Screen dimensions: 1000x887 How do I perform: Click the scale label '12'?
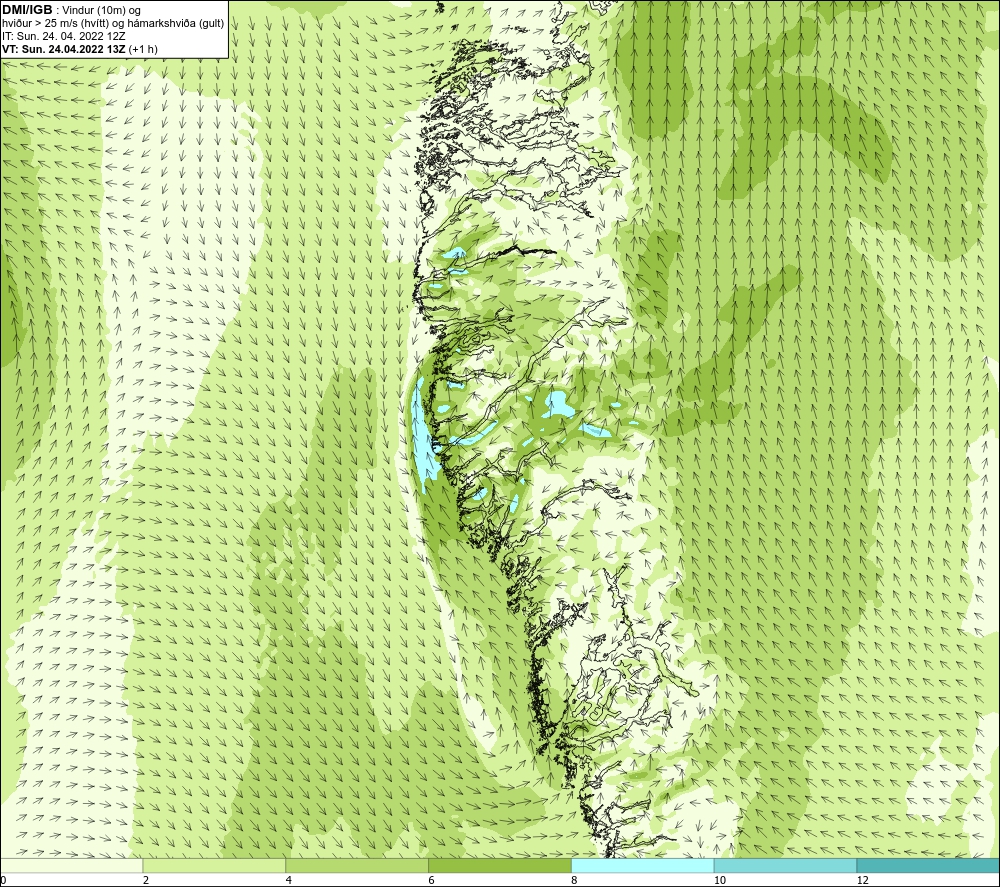pyautogui.click(x=863, y=881)
